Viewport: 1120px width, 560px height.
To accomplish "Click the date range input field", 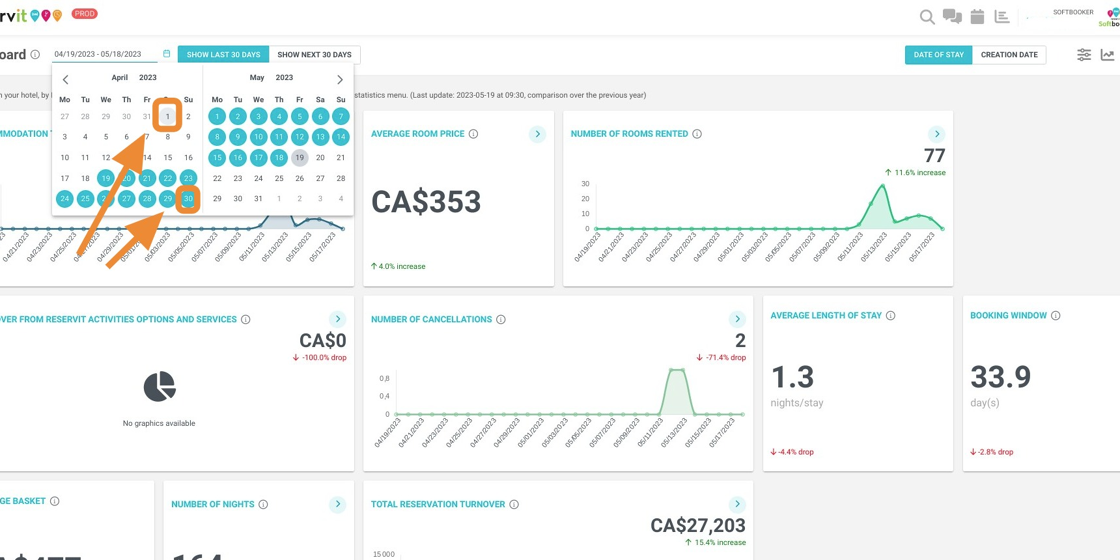I will 104,54.
